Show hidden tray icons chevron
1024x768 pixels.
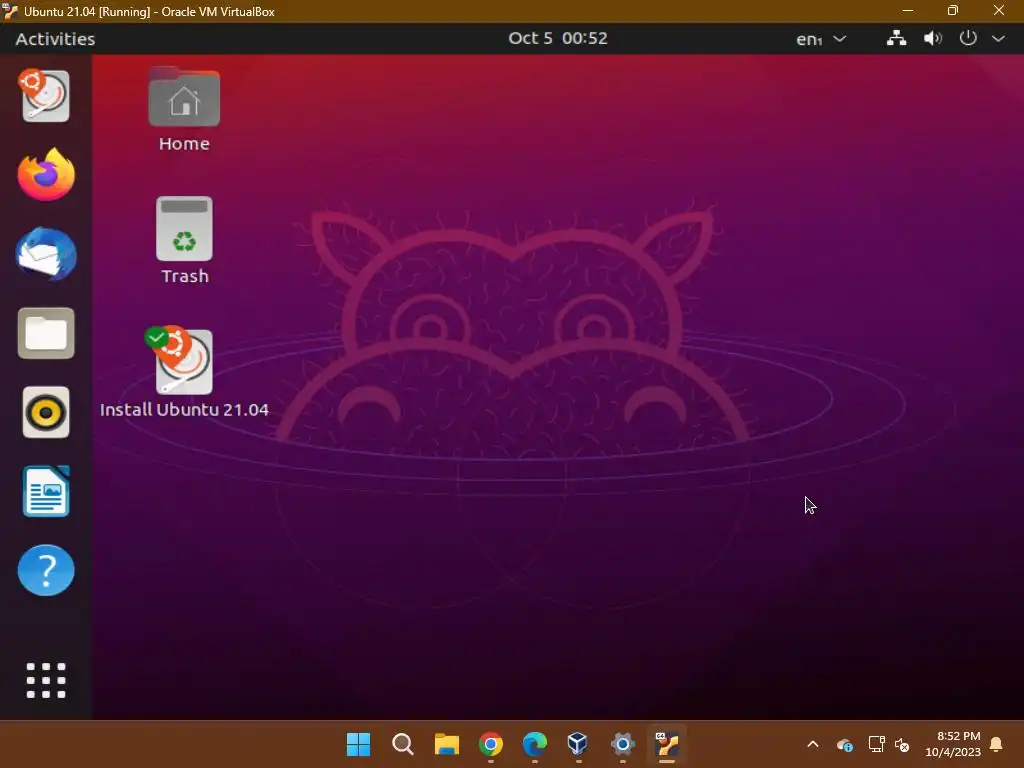813,744
